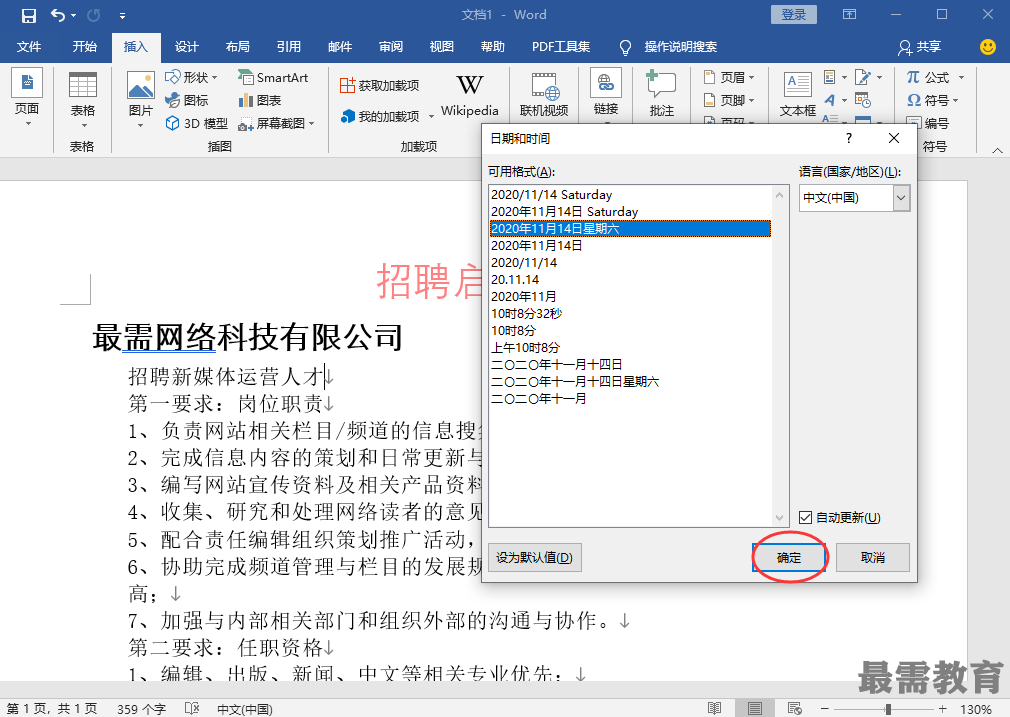1010x717 pixels.
Task: Select format 2020年11月14日 Saturday
Action: click(x=630, y=211)
